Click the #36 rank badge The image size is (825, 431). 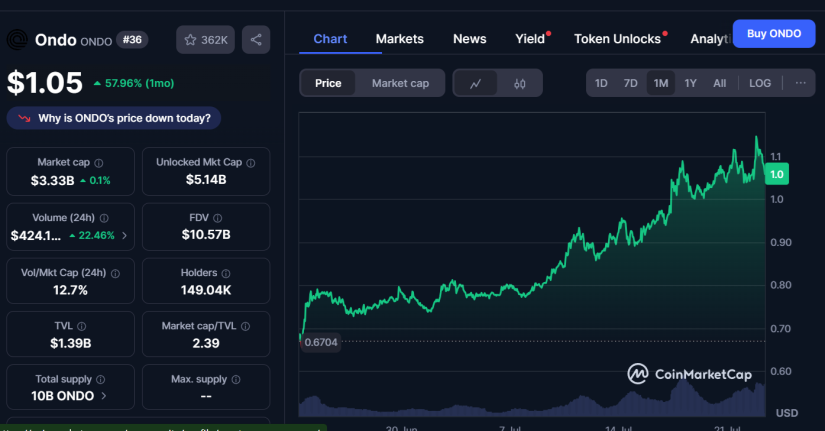[132, 39]
